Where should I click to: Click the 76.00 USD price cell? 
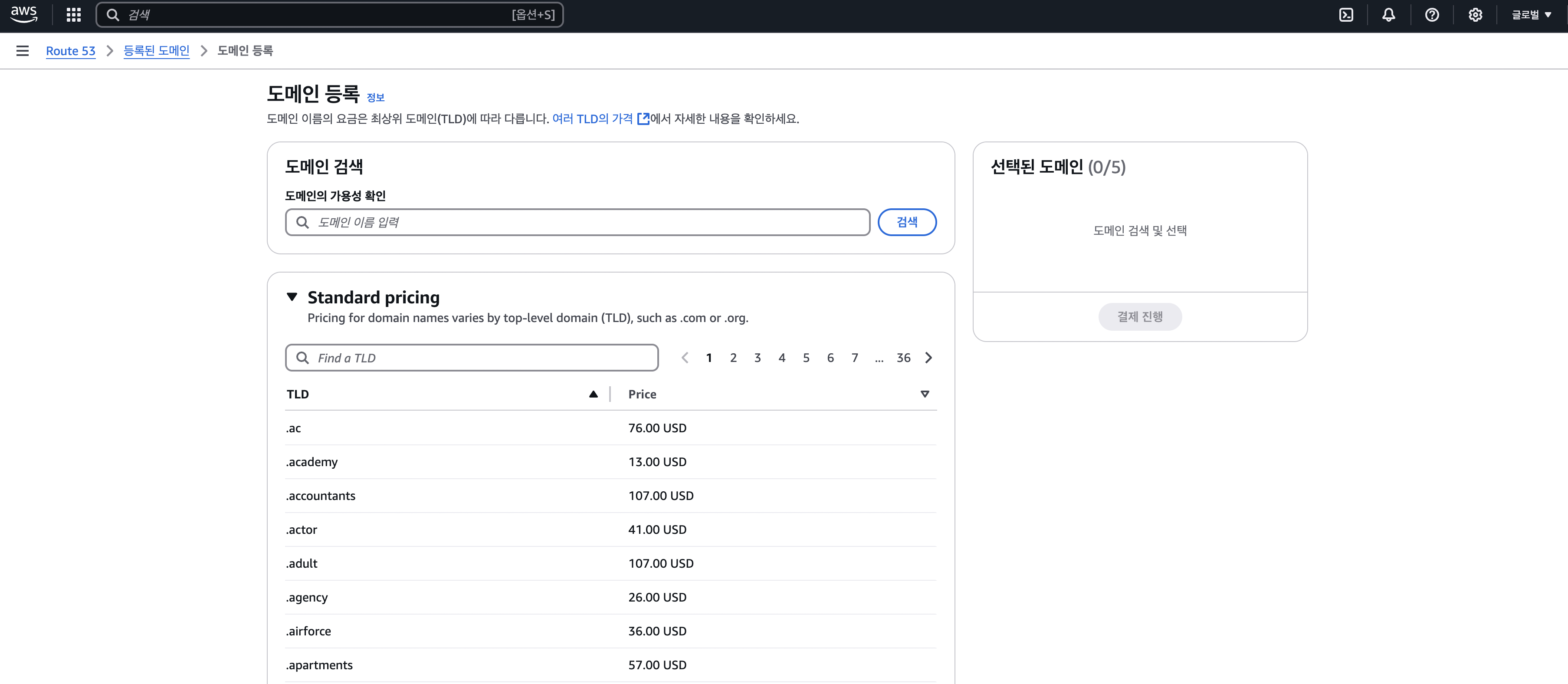tap(657, 428)
